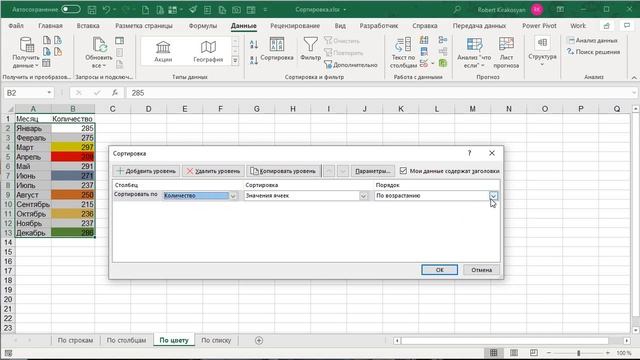This screenshot has height=360, width=640.
Task: Switch to the Главная ribbon tab
Action: (51, 25)
